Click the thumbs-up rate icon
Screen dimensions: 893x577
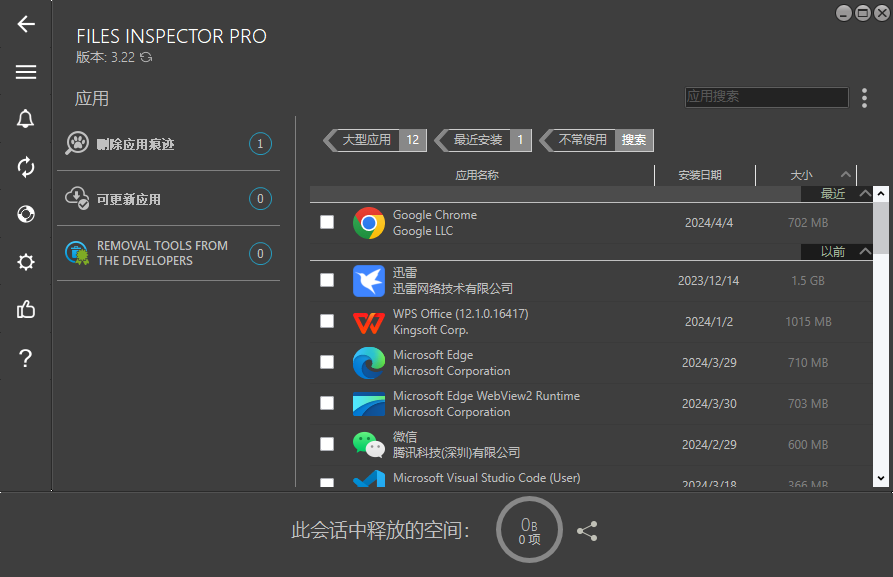point(26,310)
